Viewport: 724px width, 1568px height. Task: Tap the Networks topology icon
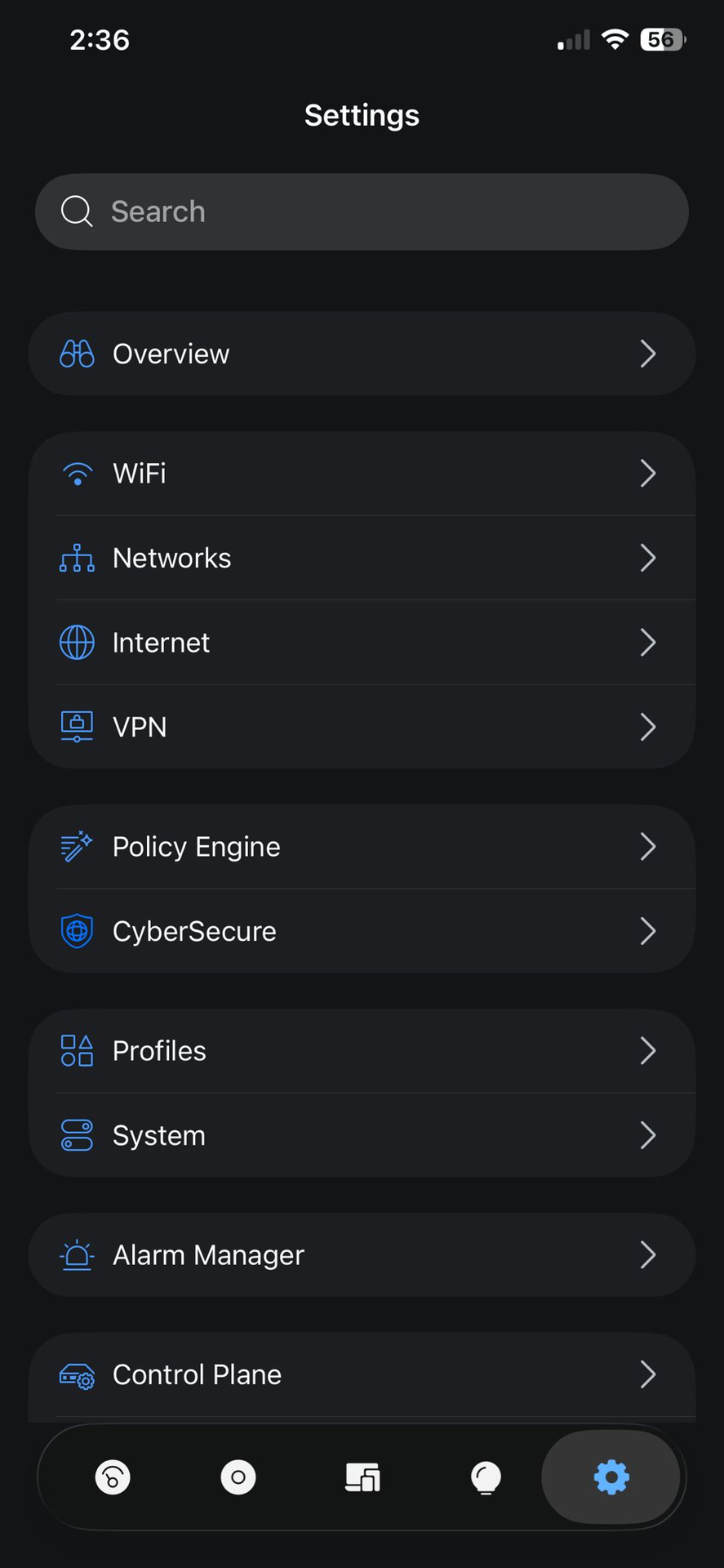[x=77, y=559]
